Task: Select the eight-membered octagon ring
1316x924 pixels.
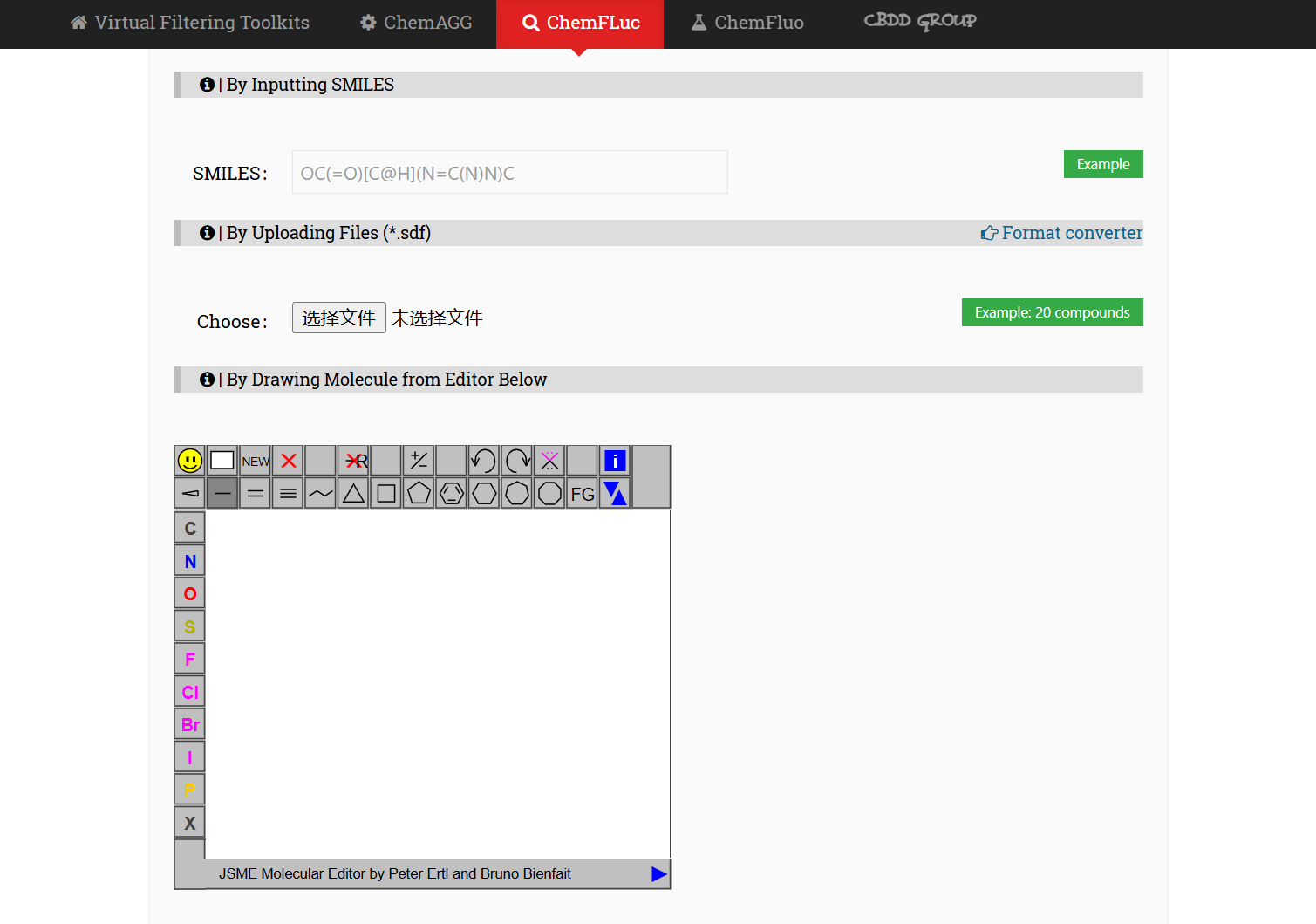Action: tap(549, 494)
